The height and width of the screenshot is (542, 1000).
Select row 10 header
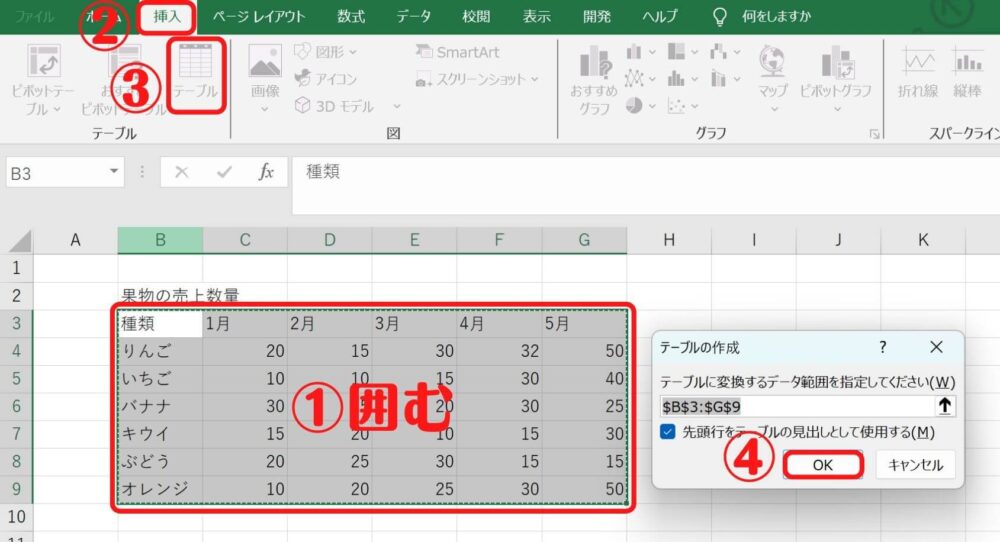17,516
